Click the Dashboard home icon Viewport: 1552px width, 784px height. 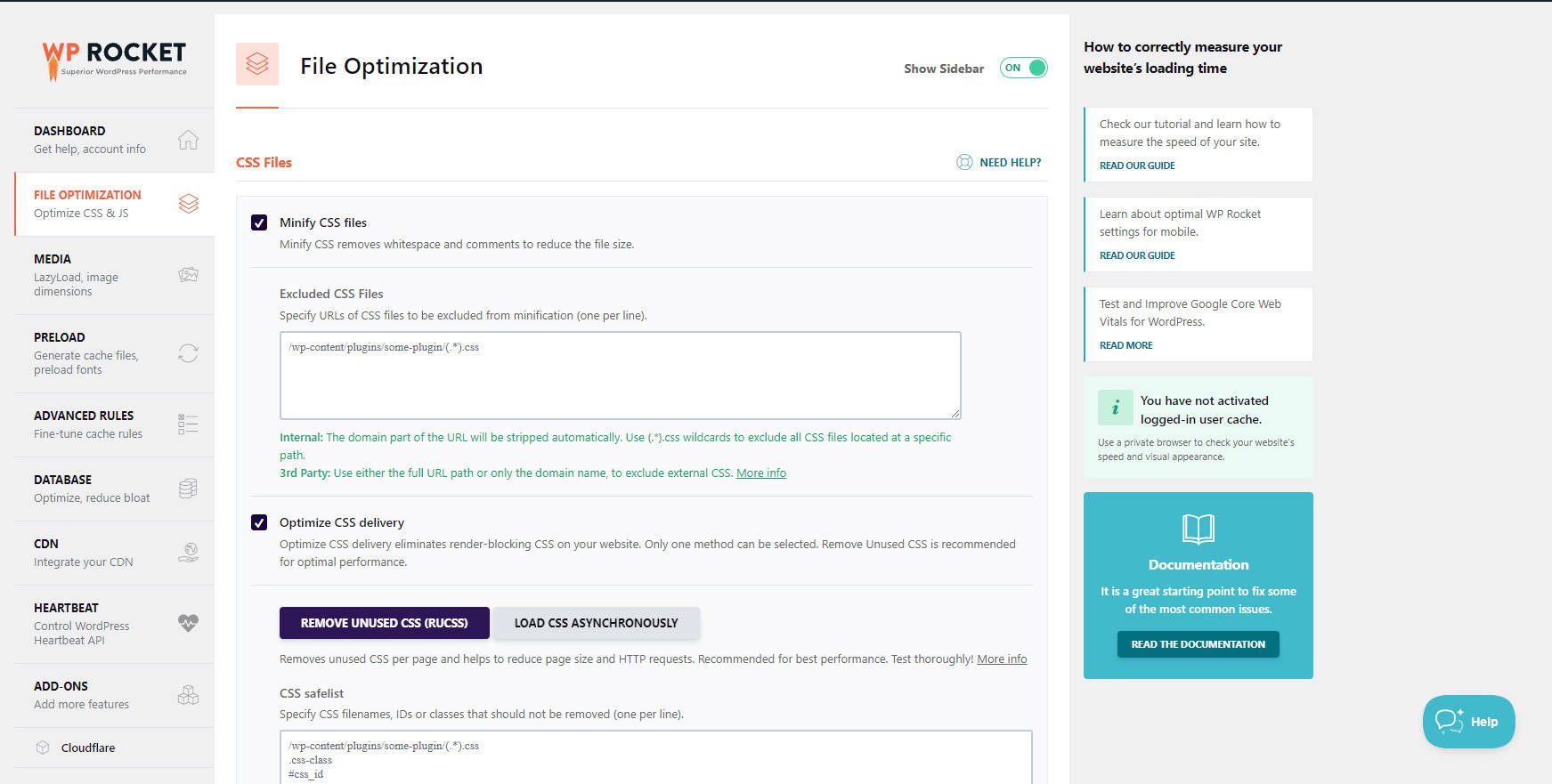(x=188, y=140)
